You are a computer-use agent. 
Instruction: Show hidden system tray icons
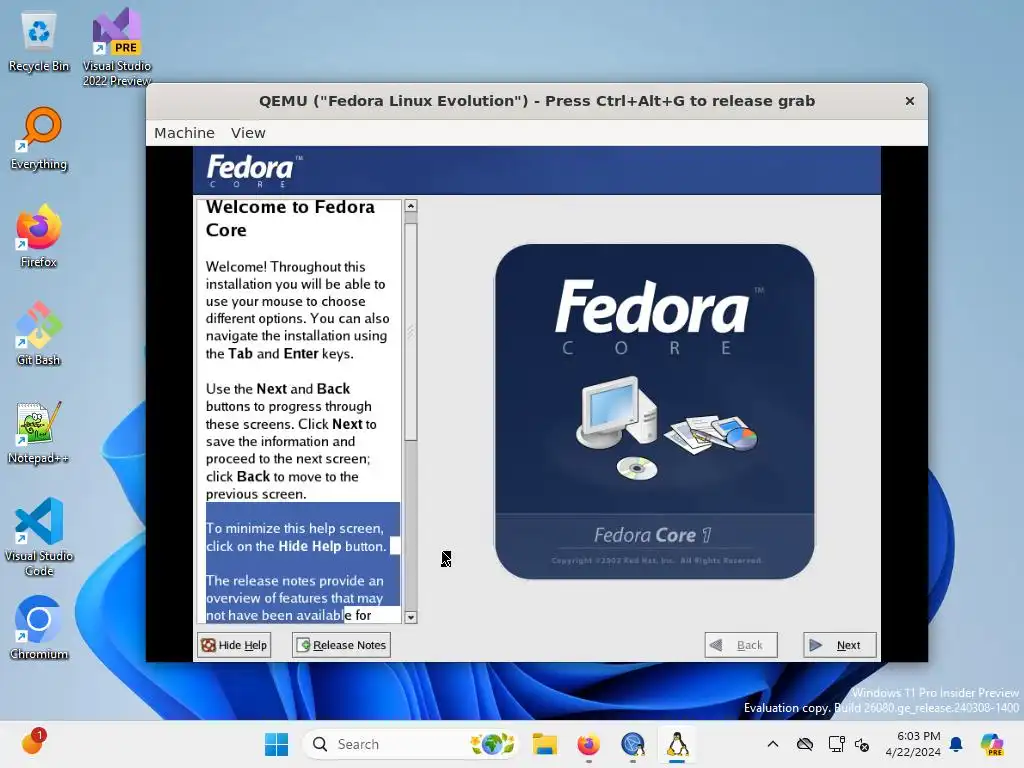[x=773, y=744]
